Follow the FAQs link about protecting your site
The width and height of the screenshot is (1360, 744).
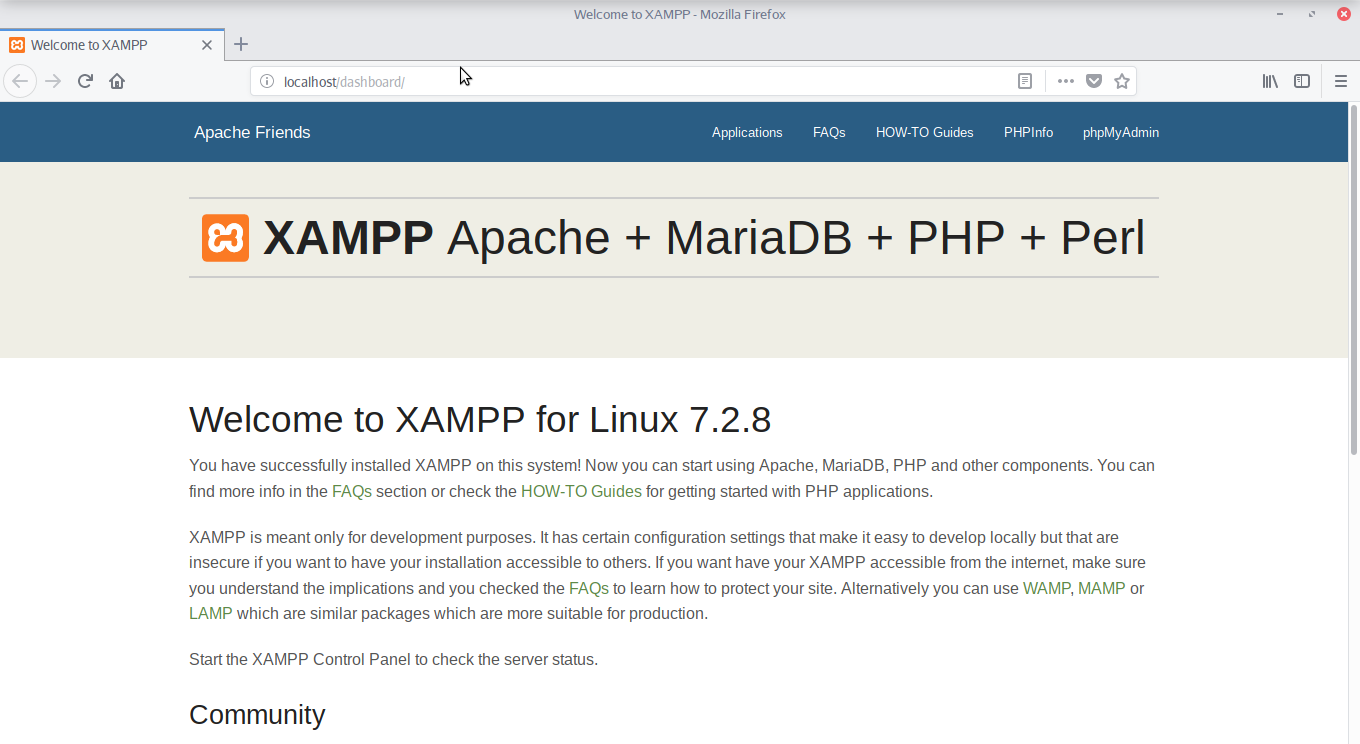[x=589, y=588]
